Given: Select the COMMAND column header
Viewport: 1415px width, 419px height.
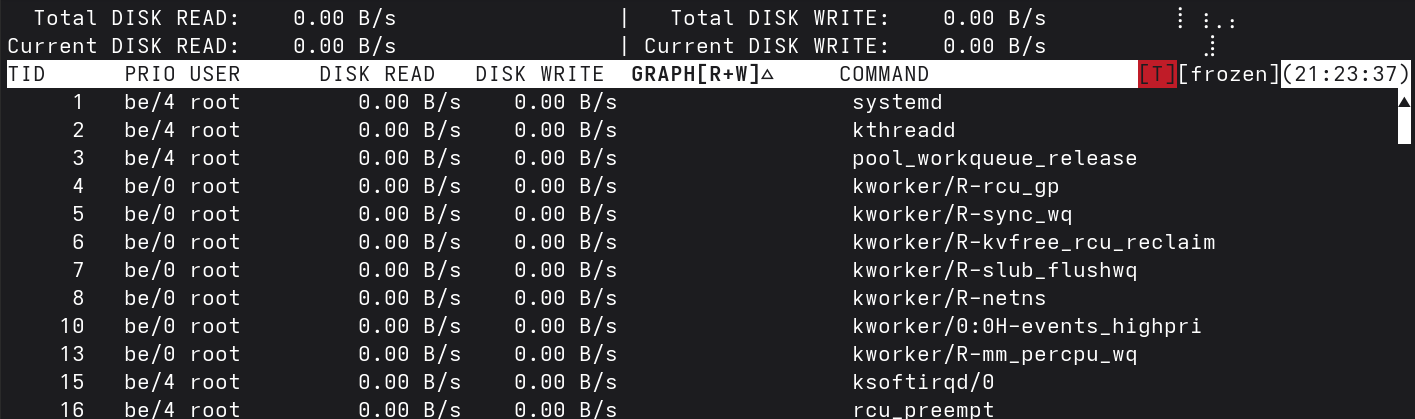Looking at the screenshot, I should (x=884, y=74).
